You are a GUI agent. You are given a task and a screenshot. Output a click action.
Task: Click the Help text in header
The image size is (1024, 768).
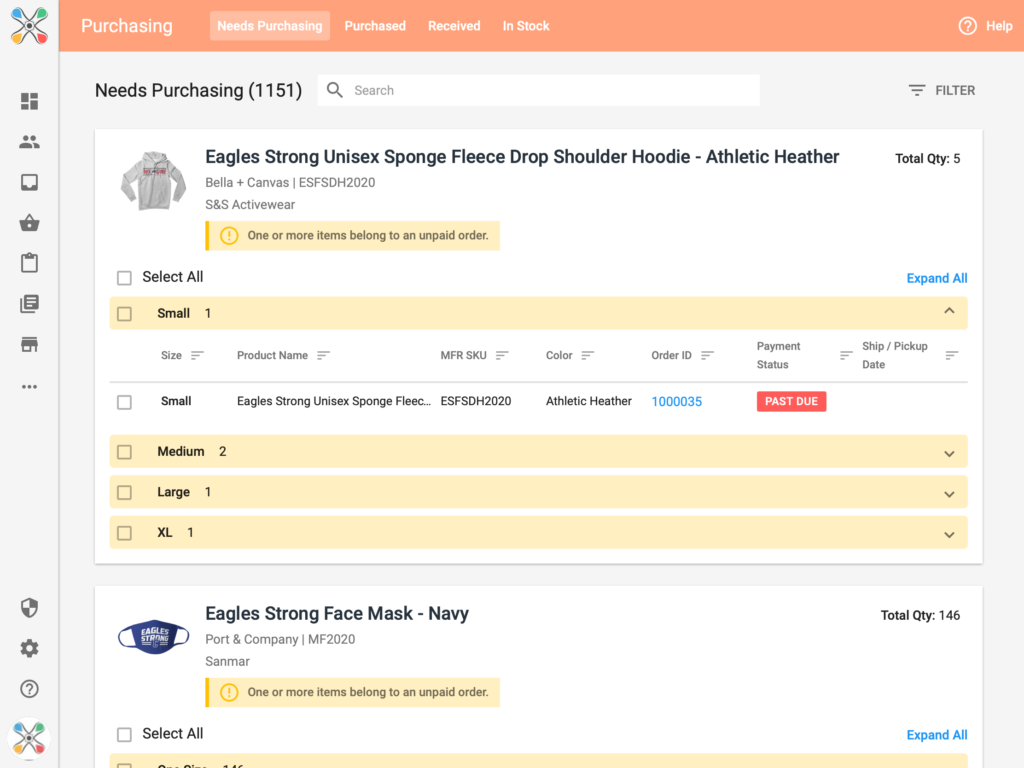point(999,26)
